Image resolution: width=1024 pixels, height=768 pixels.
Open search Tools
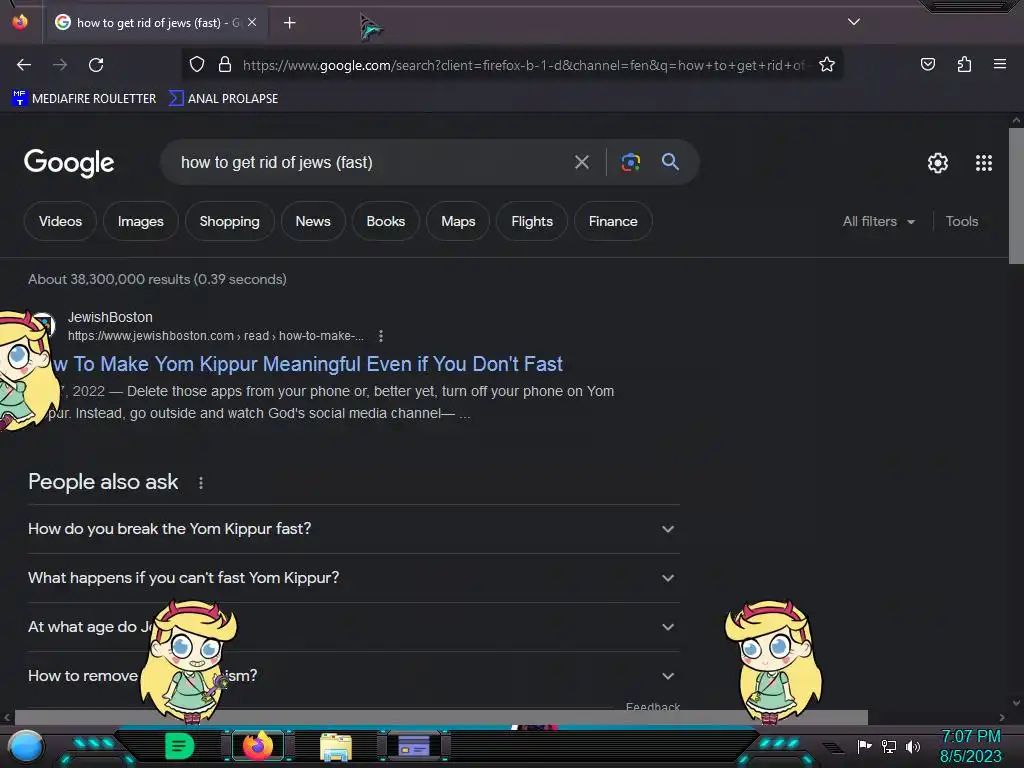(x=961, y=221)
